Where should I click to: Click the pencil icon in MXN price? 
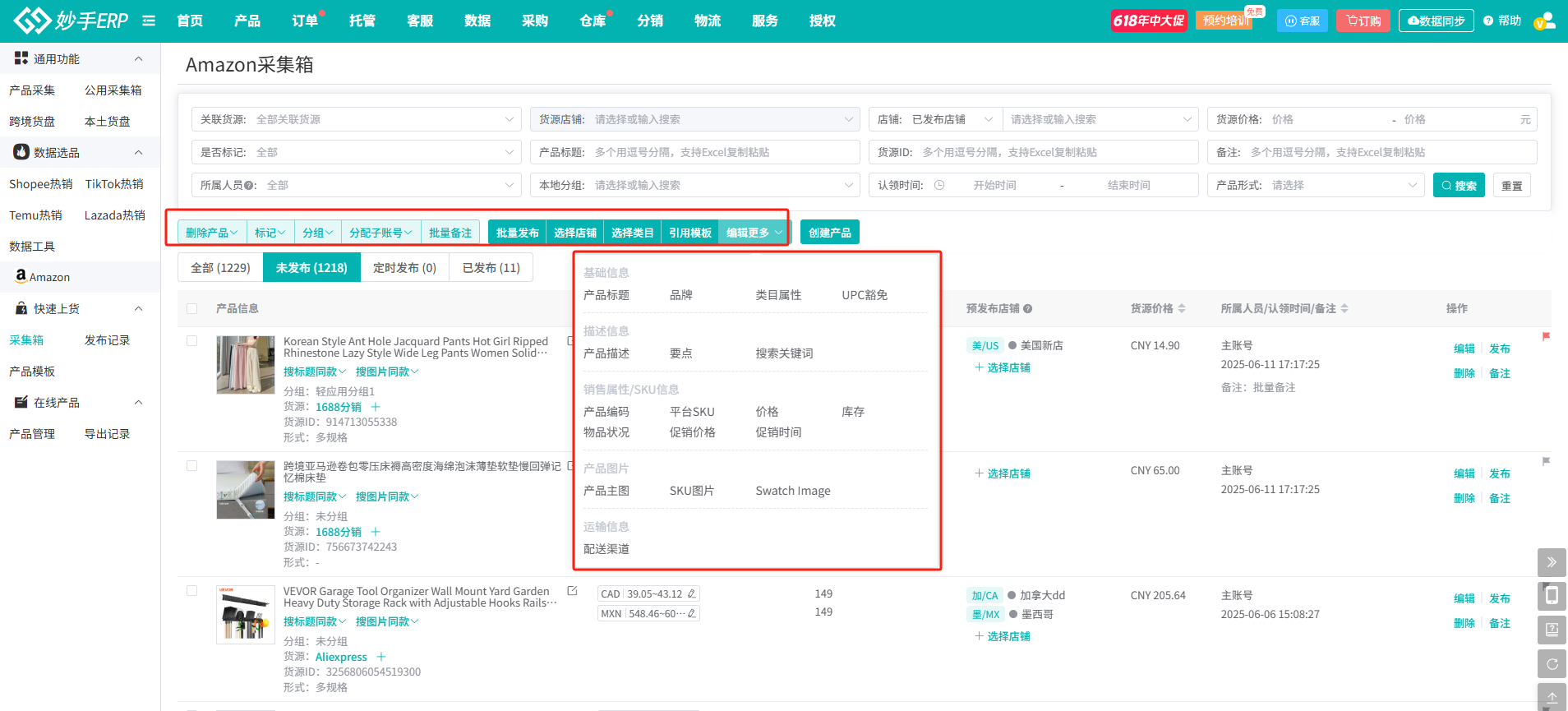coord(692,613)
